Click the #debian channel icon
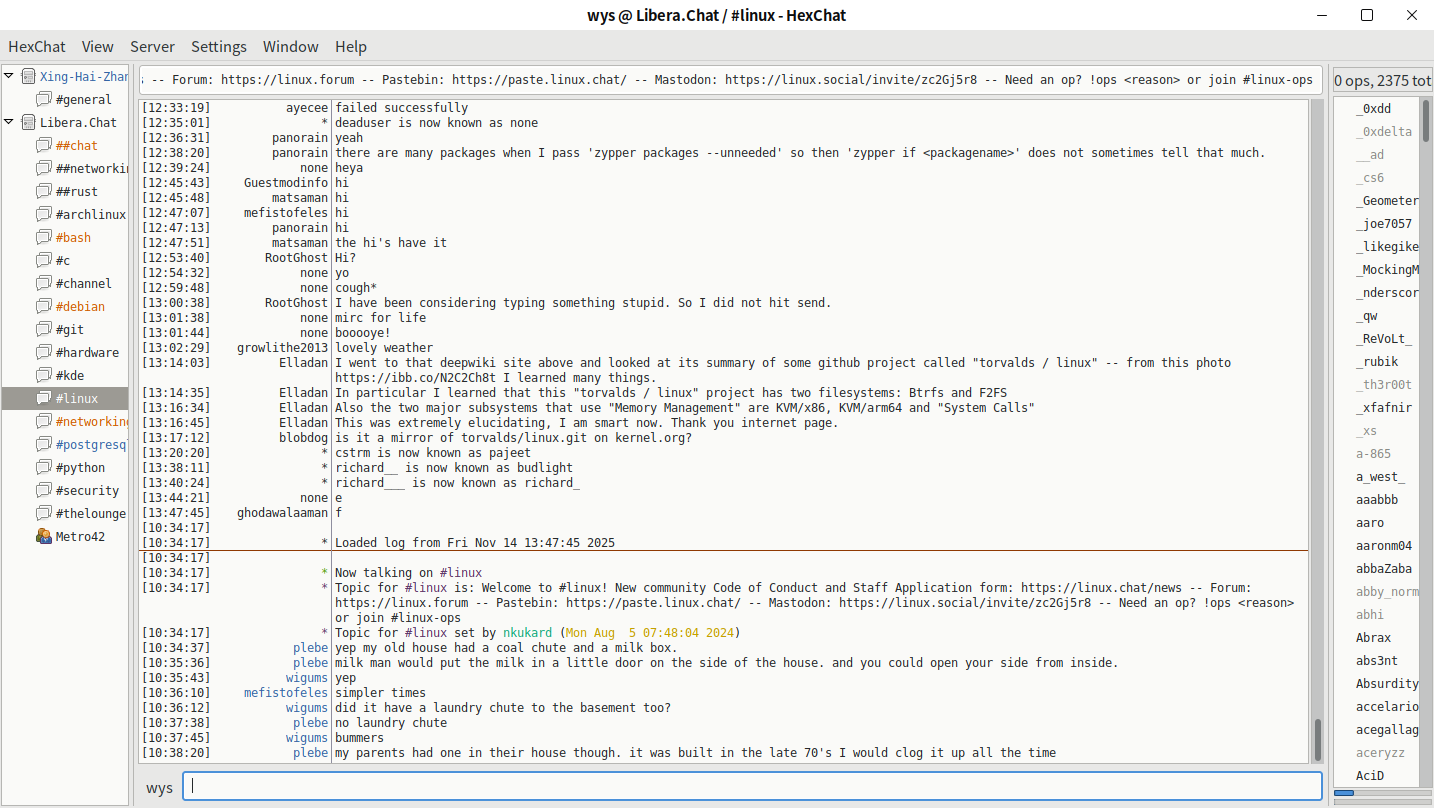Image resolution: width=1434 pixels, height=808 pixels. point(43,307)
